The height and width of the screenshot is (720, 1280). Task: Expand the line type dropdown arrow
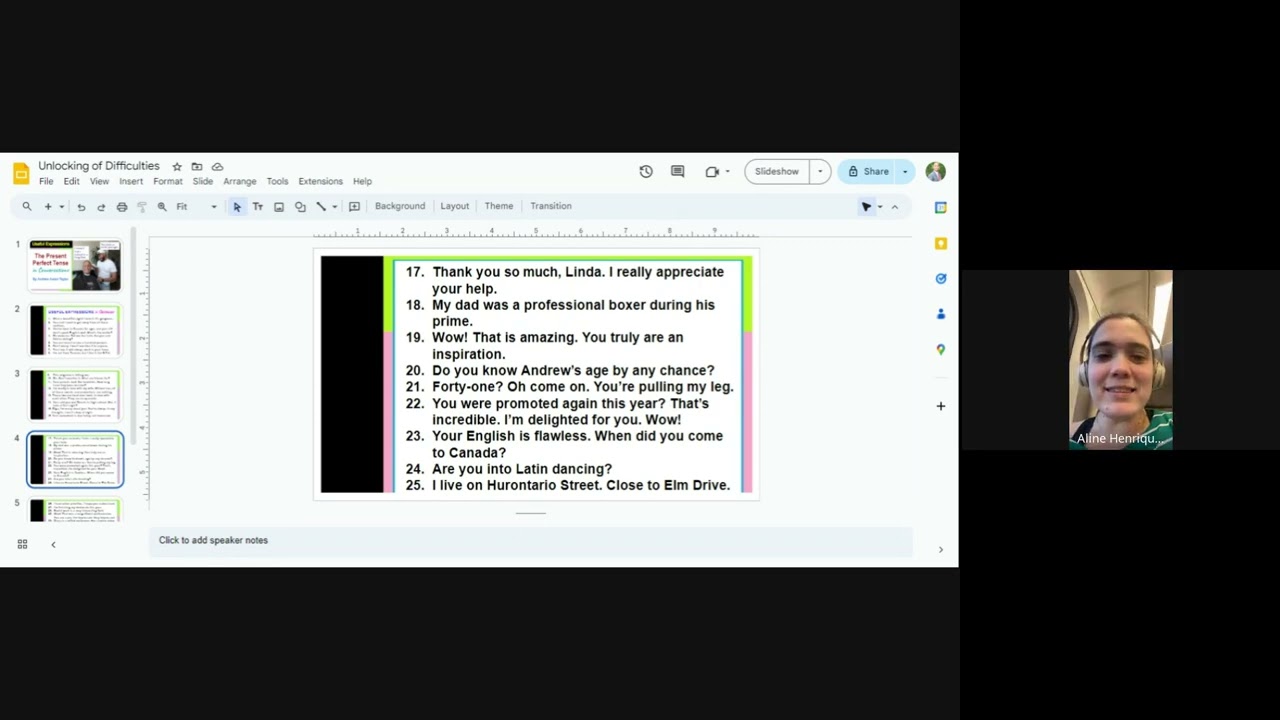point(334,207)
